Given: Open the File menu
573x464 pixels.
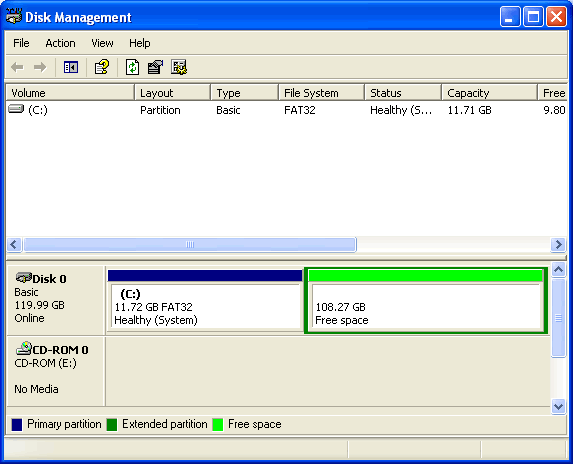Looking at the screenshot, I should pos(21,43).
